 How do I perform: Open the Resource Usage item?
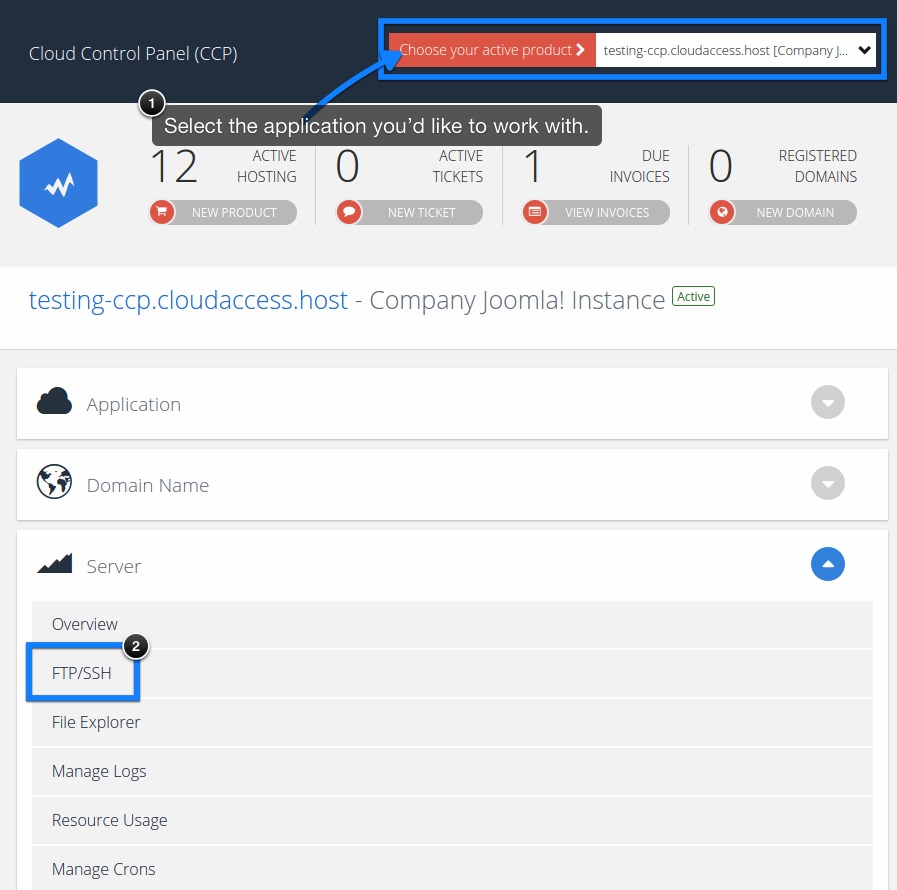tap(452, 820)
